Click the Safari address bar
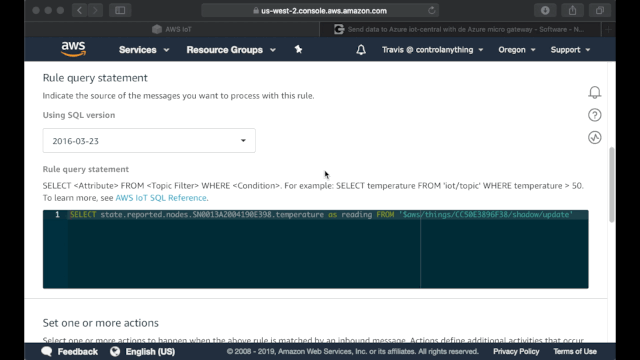The image size is (640, 360). pos(320,11)
